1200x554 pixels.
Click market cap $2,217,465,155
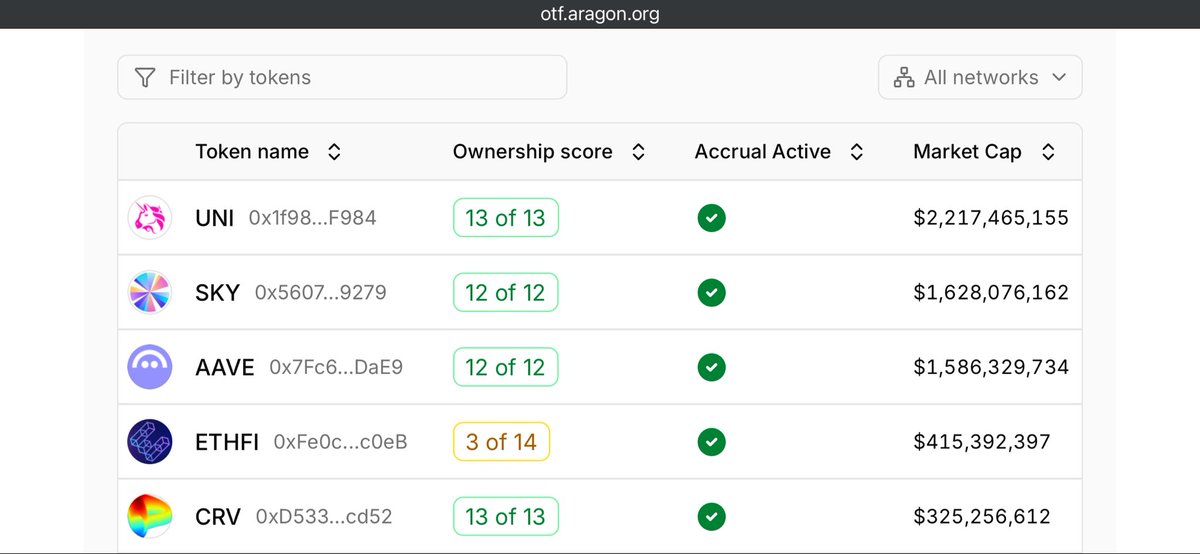pyautogui.click(x=991, y=218)
